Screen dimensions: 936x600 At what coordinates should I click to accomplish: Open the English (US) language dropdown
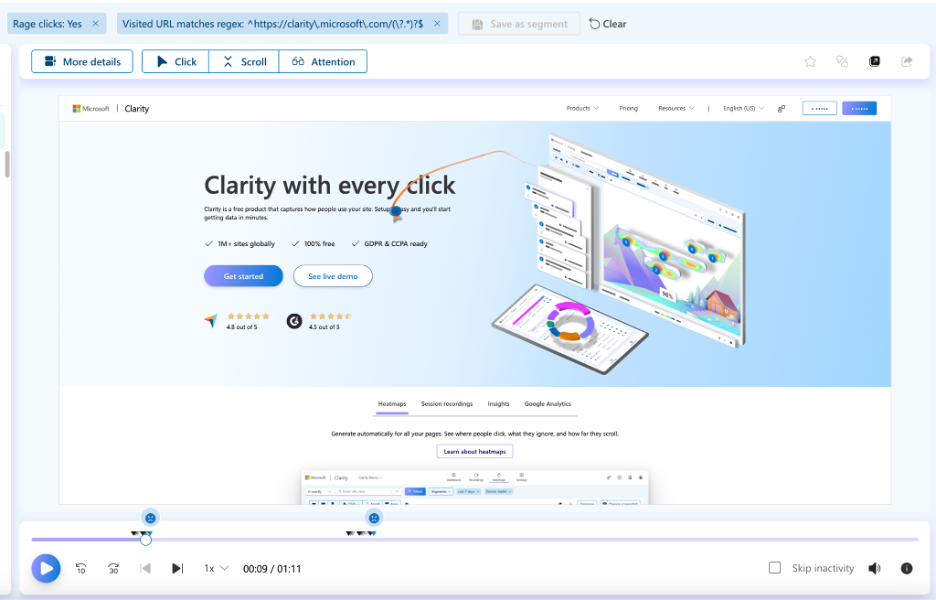(x=743, y=108)
